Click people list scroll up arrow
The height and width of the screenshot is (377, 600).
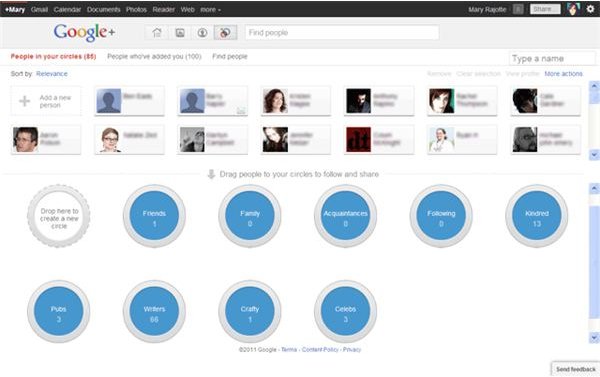(x=594, y=86)
